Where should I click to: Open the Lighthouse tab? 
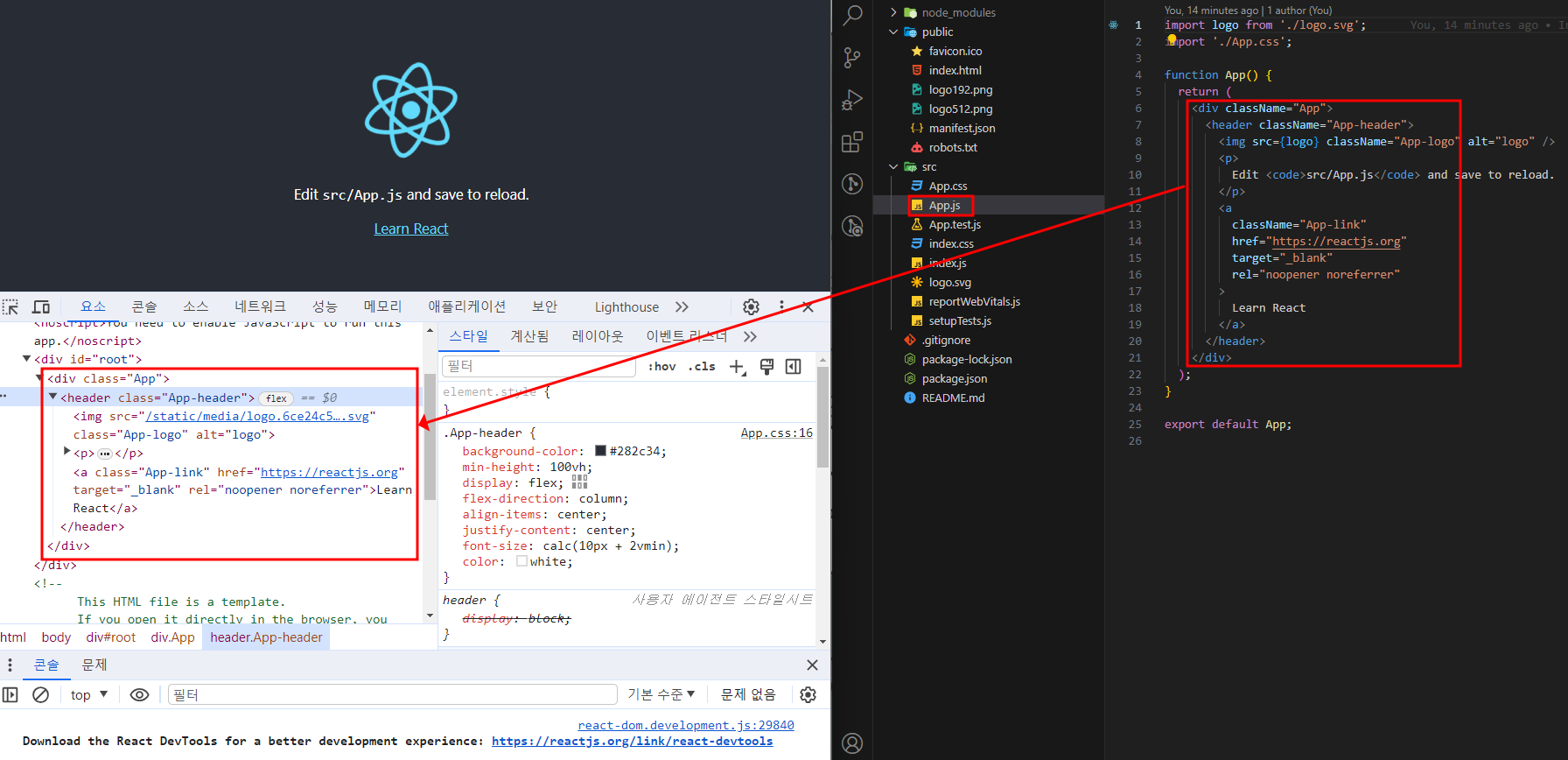coord(626,306)
